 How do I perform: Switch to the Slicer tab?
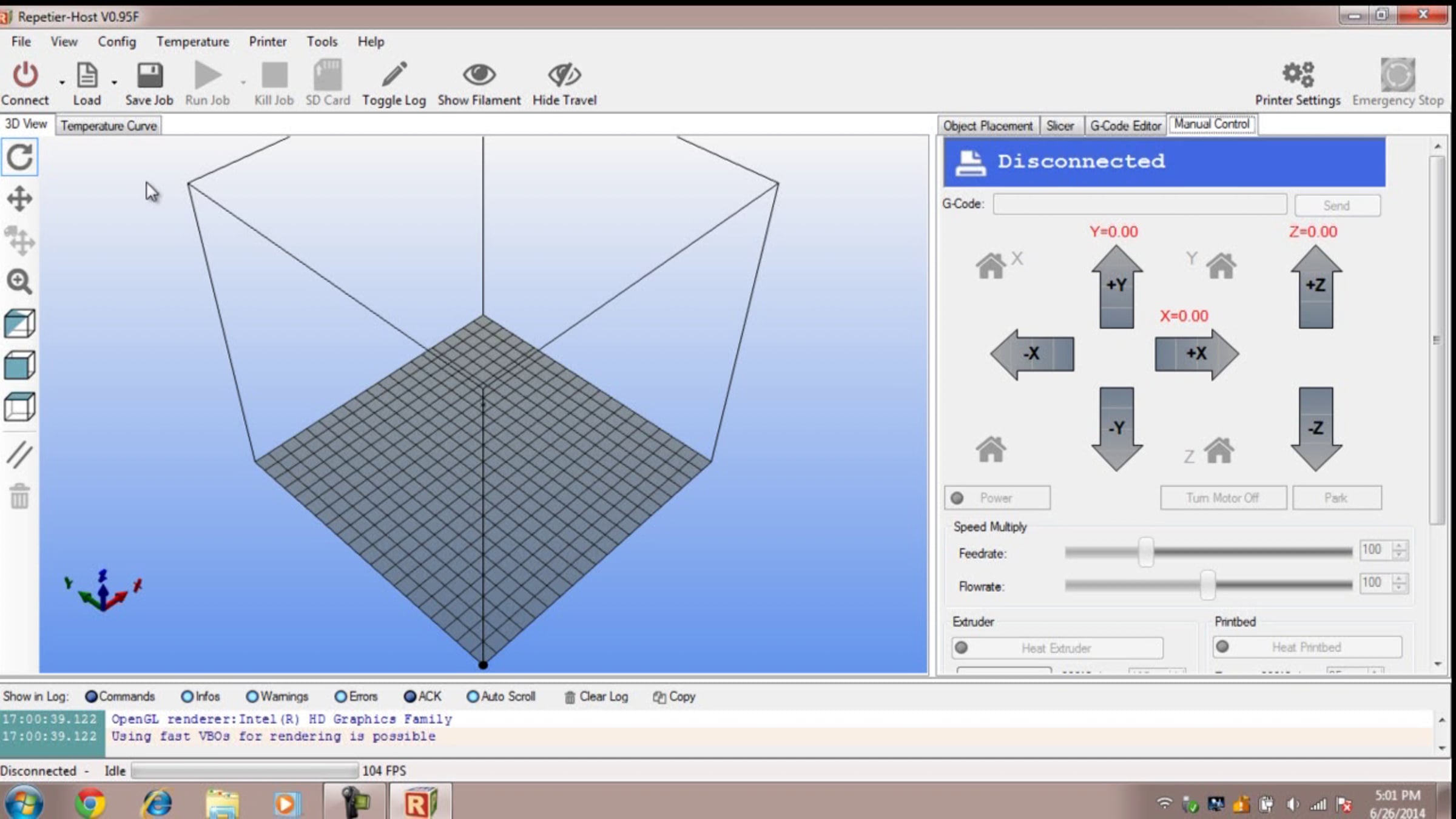pos(1060,126)
